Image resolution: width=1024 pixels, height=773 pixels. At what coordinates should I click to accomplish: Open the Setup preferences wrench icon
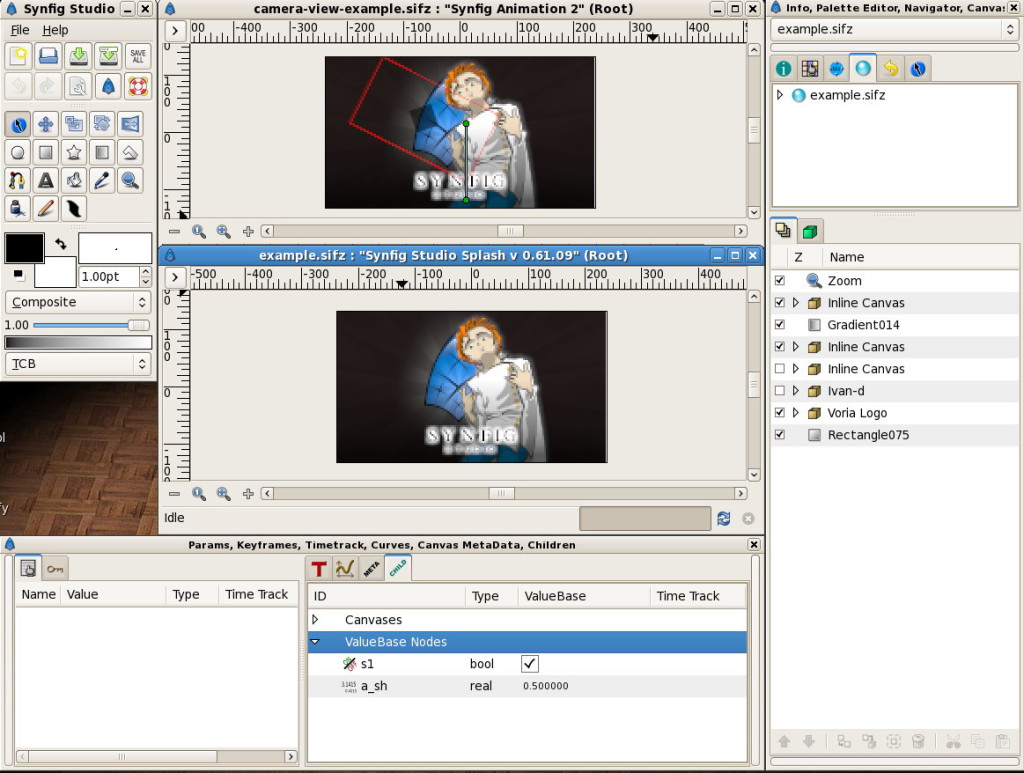[78, 86]
